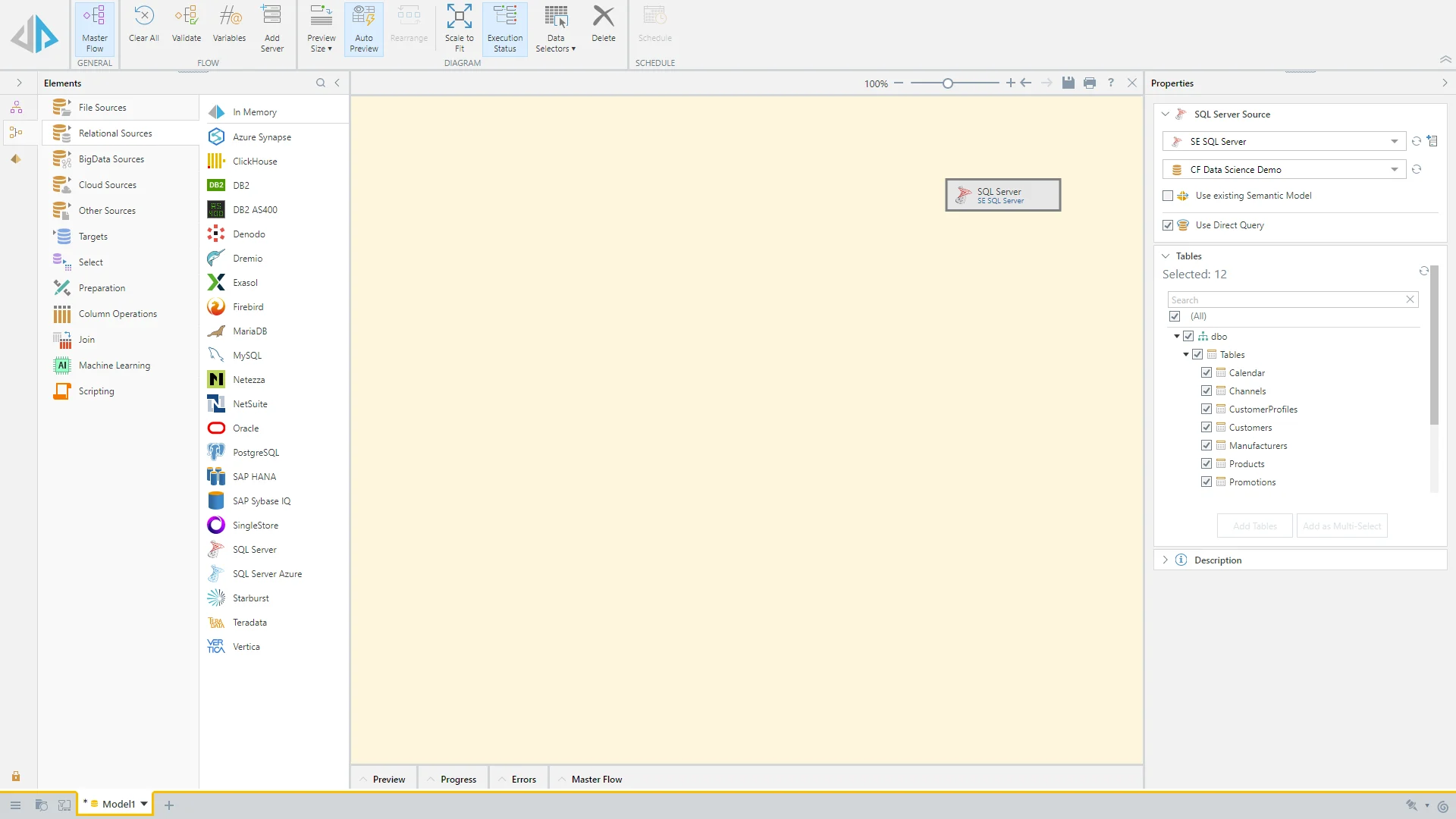This screenshot has width=1456, height=819.
Task: Uncheck the Customers table checkbox
Action: (1207, 428)
